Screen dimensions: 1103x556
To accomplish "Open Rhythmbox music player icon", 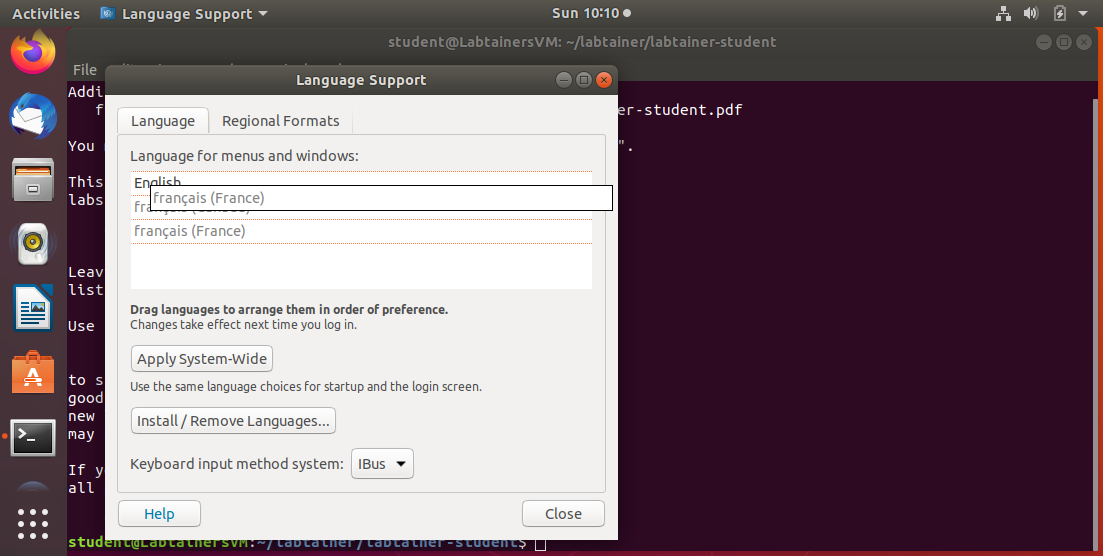I will point(33,243).
